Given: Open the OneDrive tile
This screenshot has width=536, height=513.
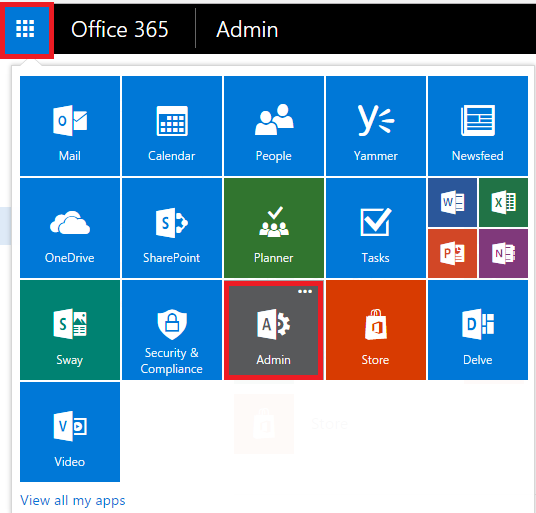Looking at the screenshot, I should [x=70, y=228].
